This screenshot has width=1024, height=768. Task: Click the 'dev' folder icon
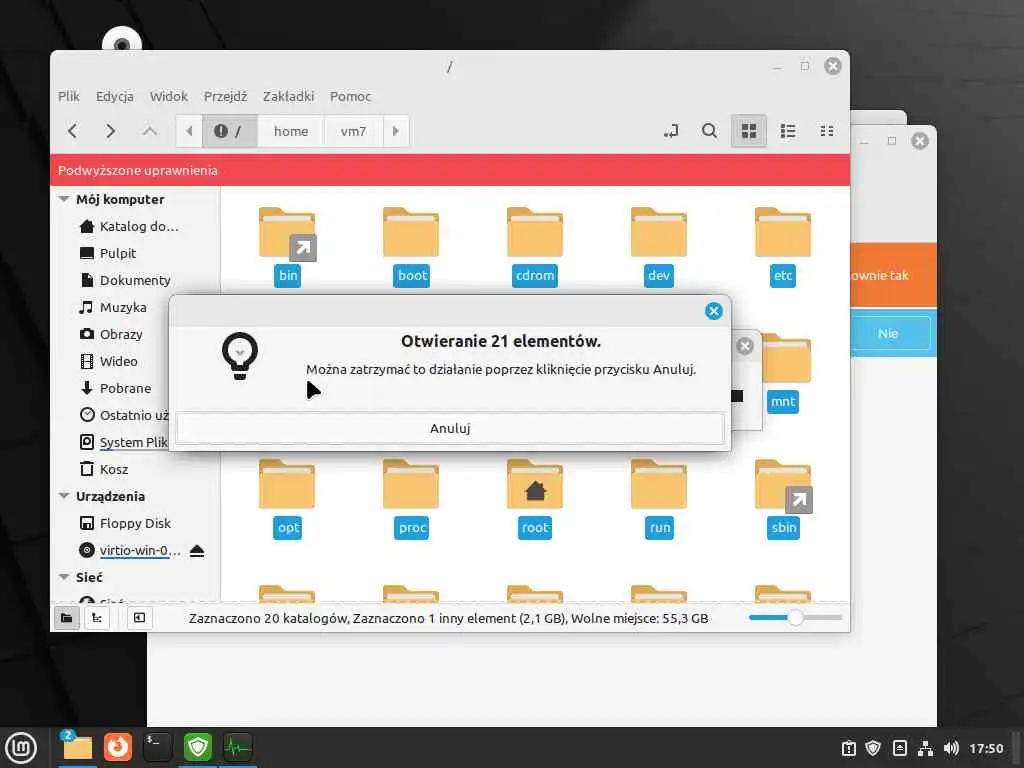click(659, 233)
